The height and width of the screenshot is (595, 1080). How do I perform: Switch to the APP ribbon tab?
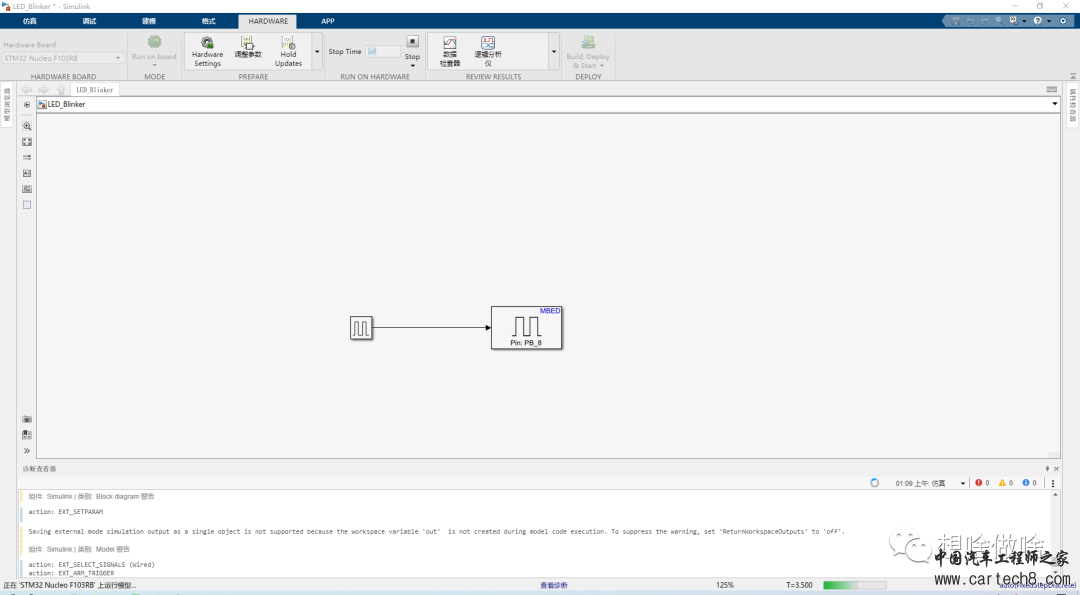(x=328, y=21)
